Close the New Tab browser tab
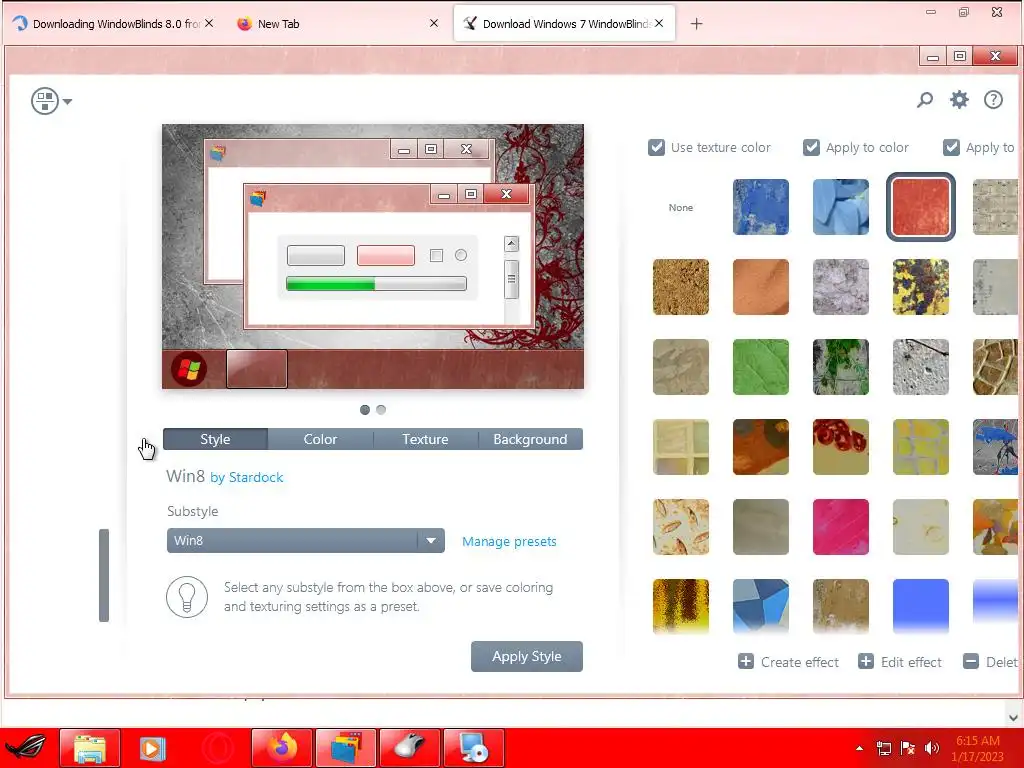Viewport: 1024px width, 768px height. click(434, 24)
